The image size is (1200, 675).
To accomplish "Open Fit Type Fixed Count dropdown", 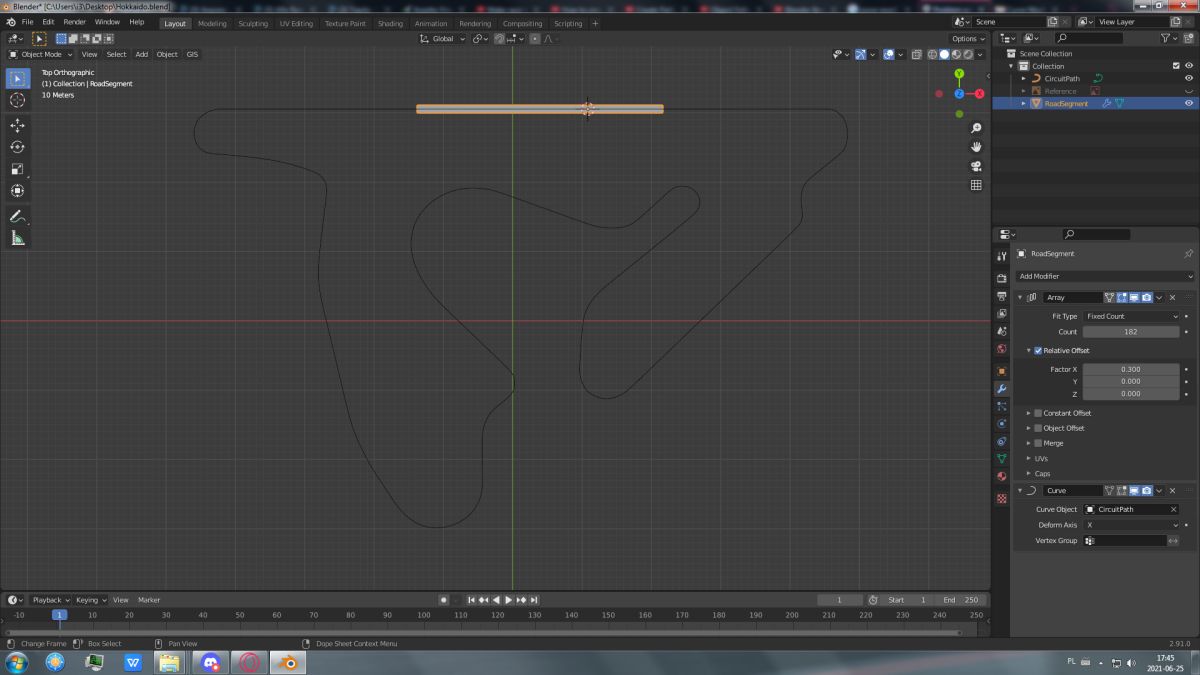I will pos(1131,316).
